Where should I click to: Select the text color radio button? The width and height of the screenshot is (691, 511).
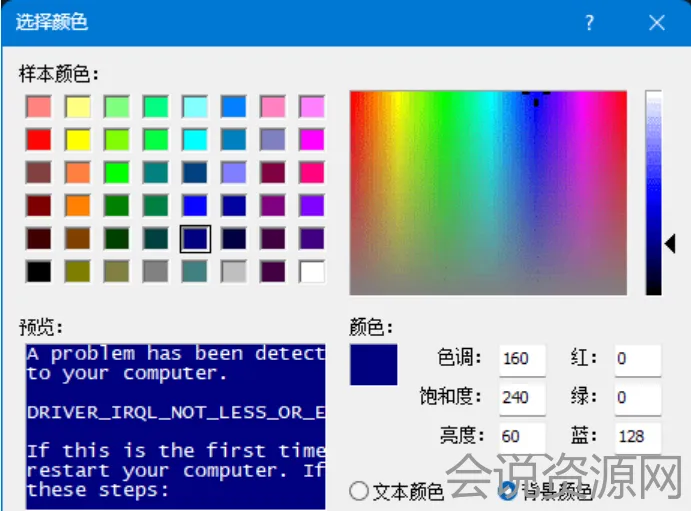[x=360, y=491]
